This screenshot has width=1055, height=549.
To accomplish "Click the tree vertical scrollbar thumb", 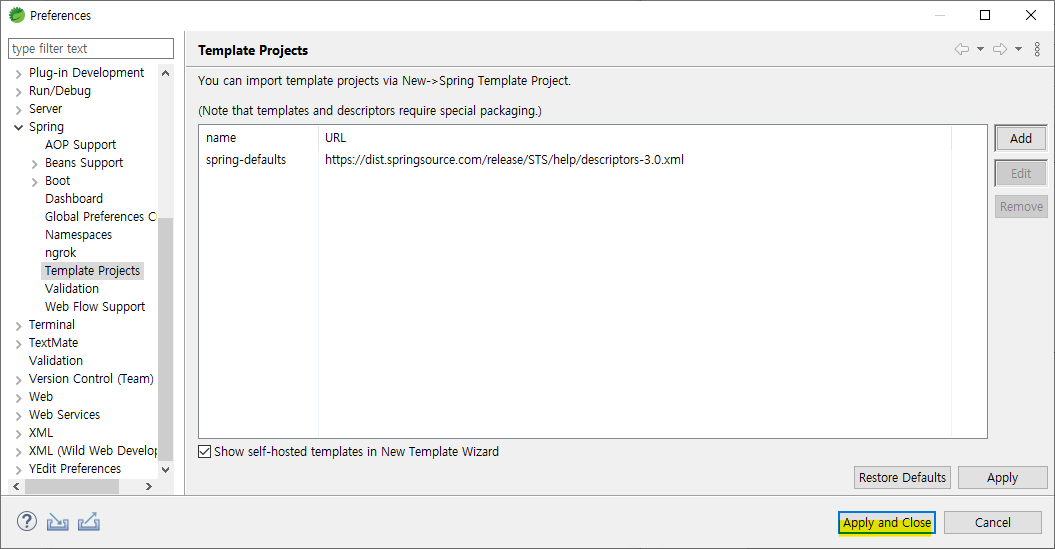I will (x=166, y=338).
